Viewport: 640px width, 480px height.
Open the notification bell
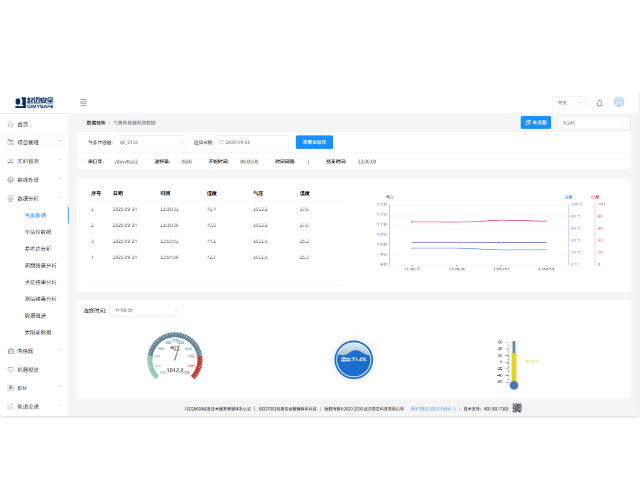600,102
